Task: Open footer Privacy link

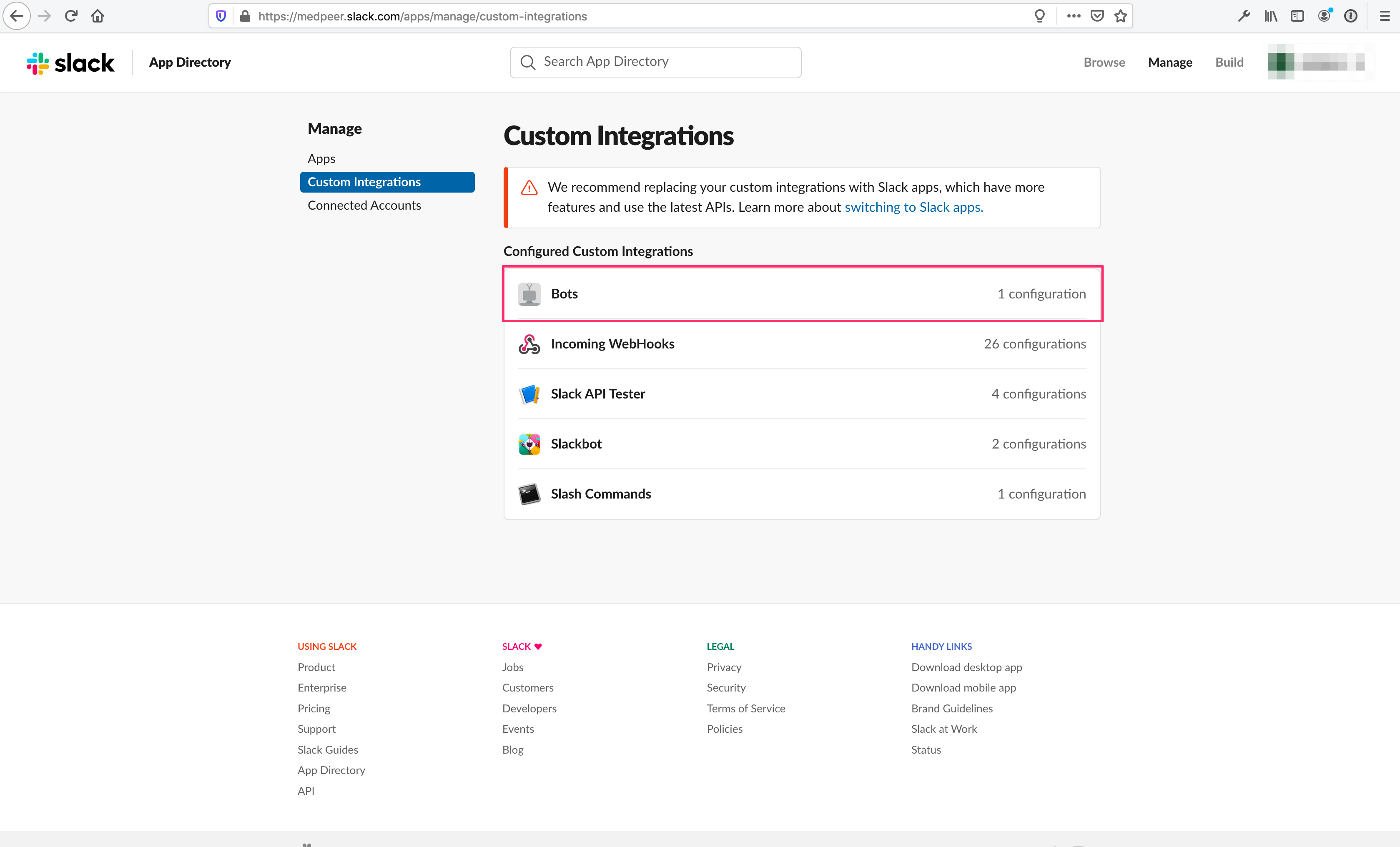Action: tap(724, 667)
